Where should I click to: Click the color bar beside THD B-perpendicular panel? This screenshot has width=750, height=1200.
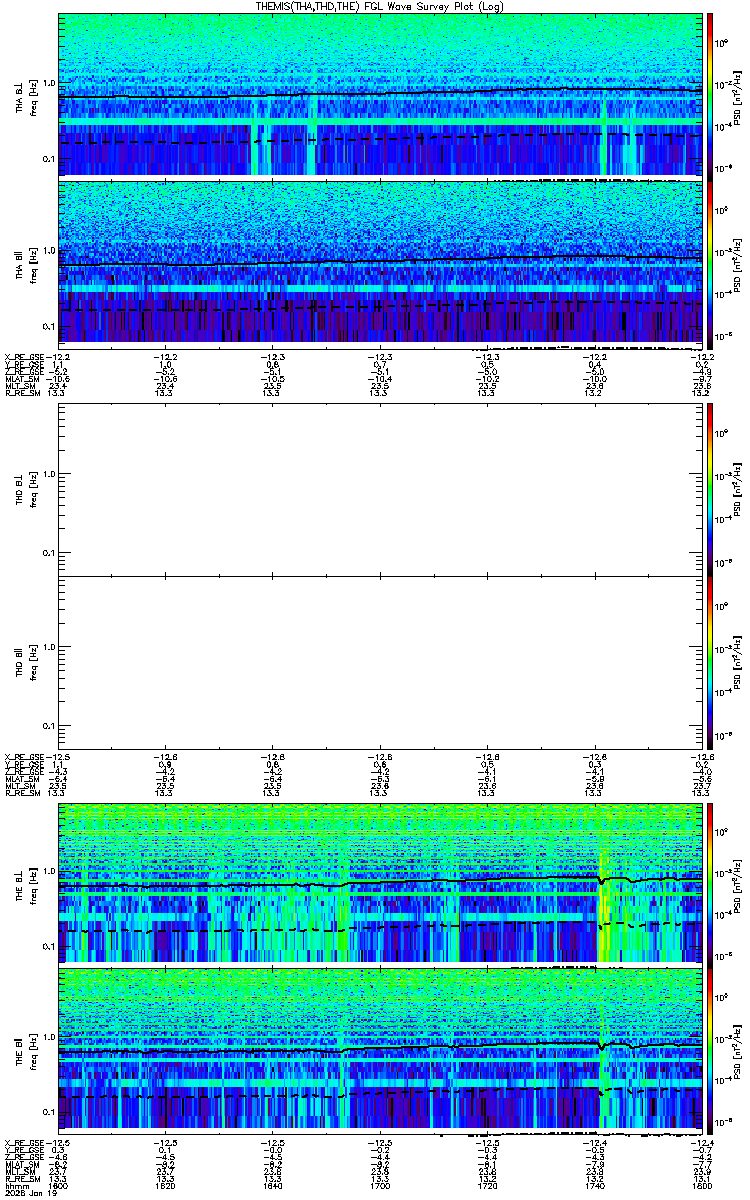(710, 488)
